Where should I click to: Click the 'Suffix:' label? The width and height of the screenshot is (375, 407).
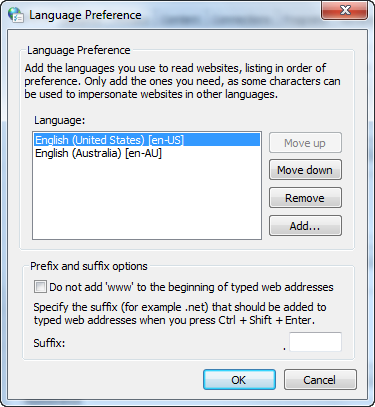(49, 343)
